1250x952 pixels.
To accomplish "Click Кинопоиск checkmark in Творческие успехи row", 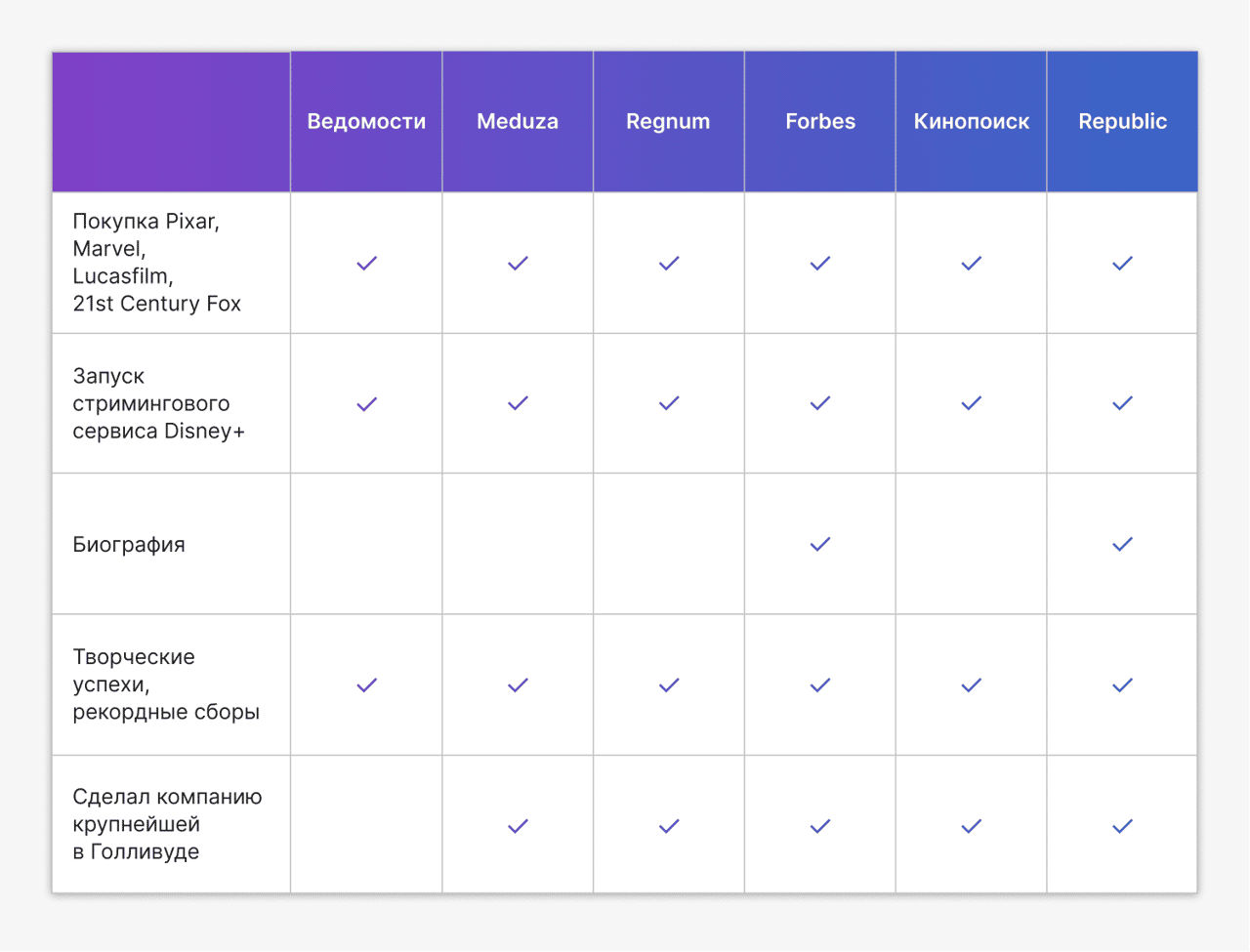I will pos(971,685).
